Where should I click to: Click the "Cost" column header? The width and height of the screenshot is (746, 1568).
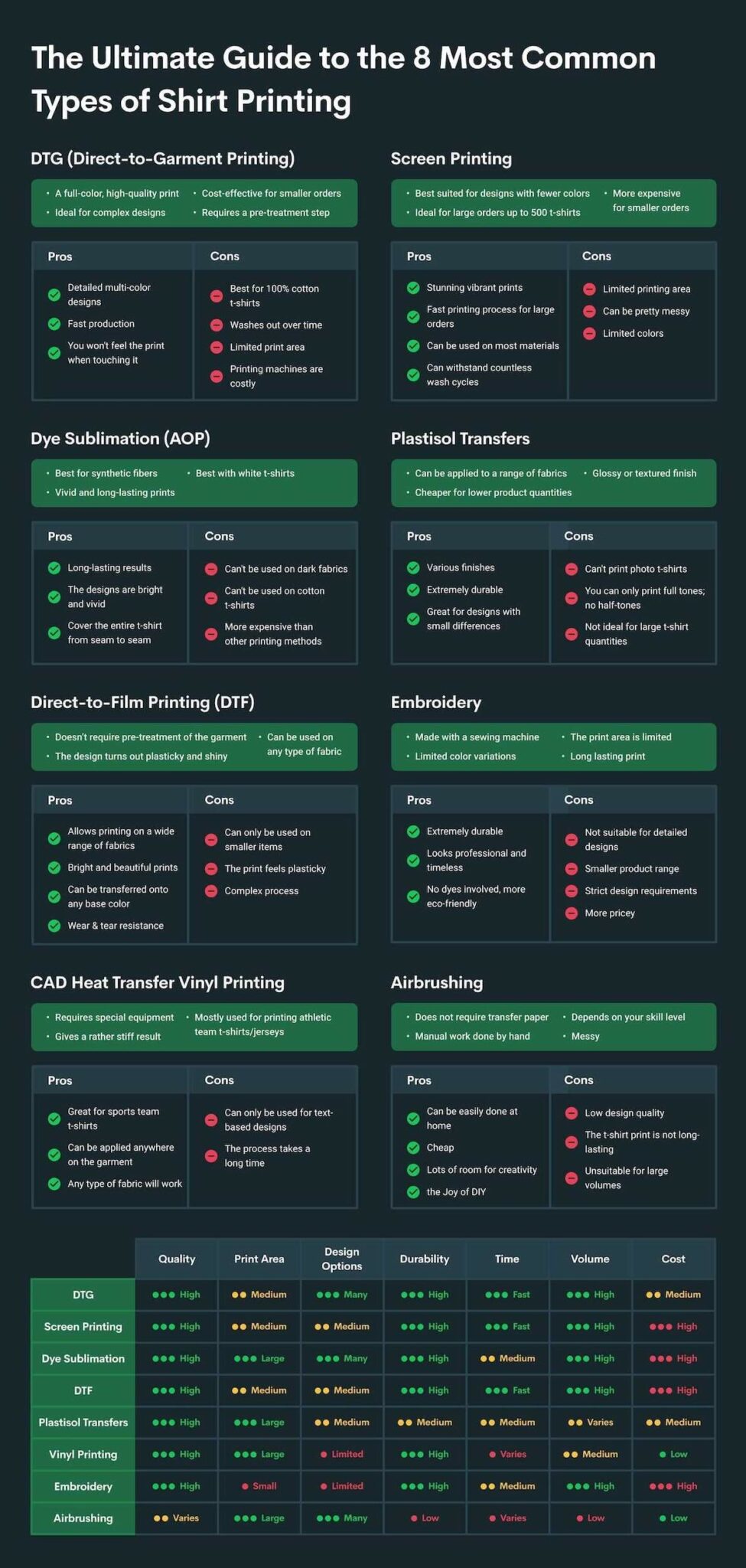tap(673, 1259)
